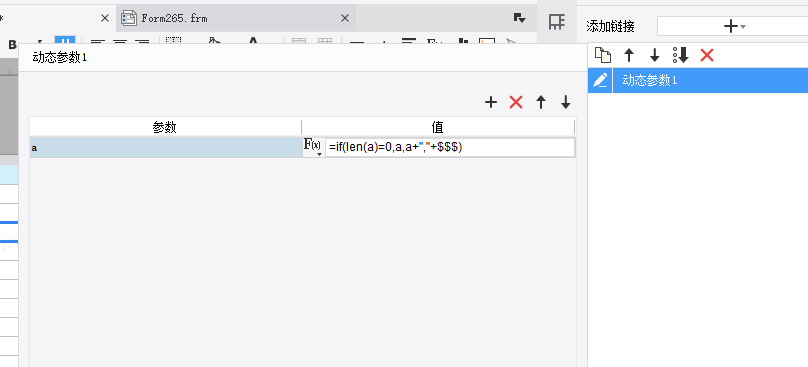Screen dimensions: 808x367
Task: Copy the selected link in the right panel
Action: tap(603, 55)
